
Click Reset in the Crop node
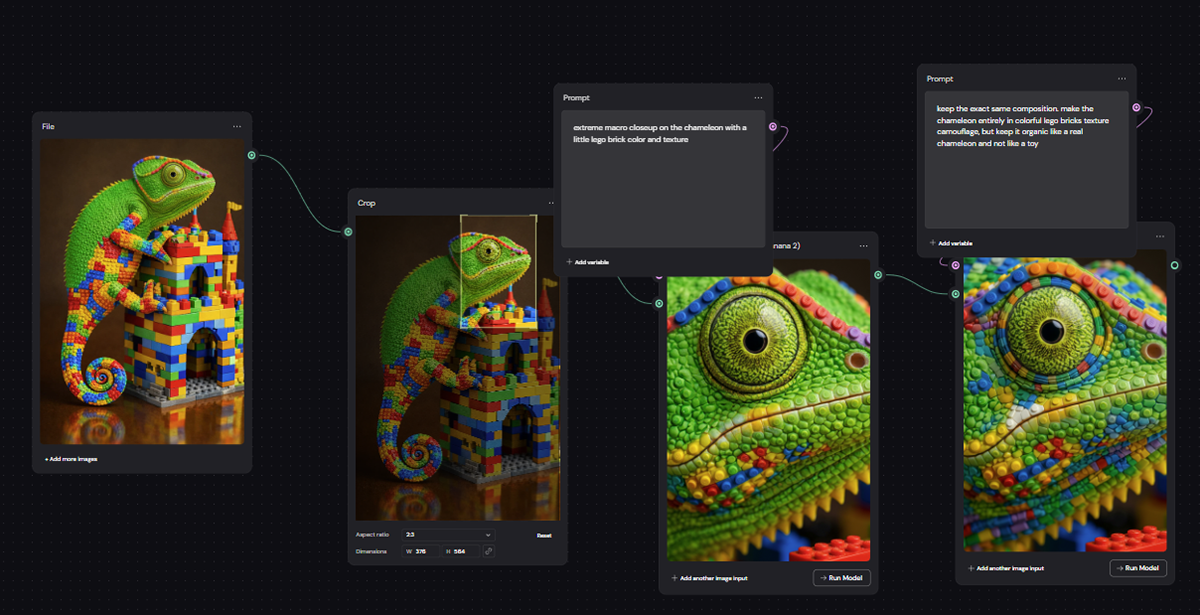click(x=544, y=535)
